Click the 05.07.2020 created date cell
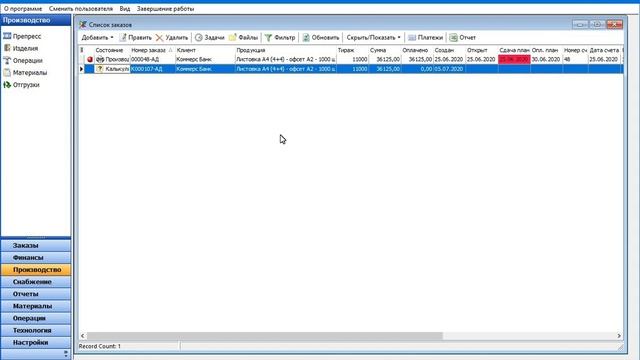The height and width of the screenshot is (360, 640). [x=449, y=69]
